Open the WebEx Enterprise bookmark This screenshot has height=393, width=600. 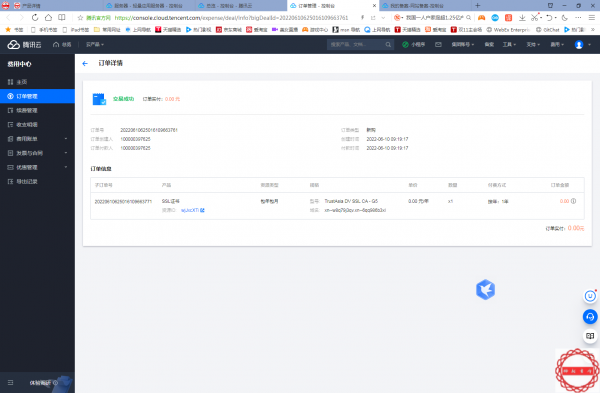point(508,29)
